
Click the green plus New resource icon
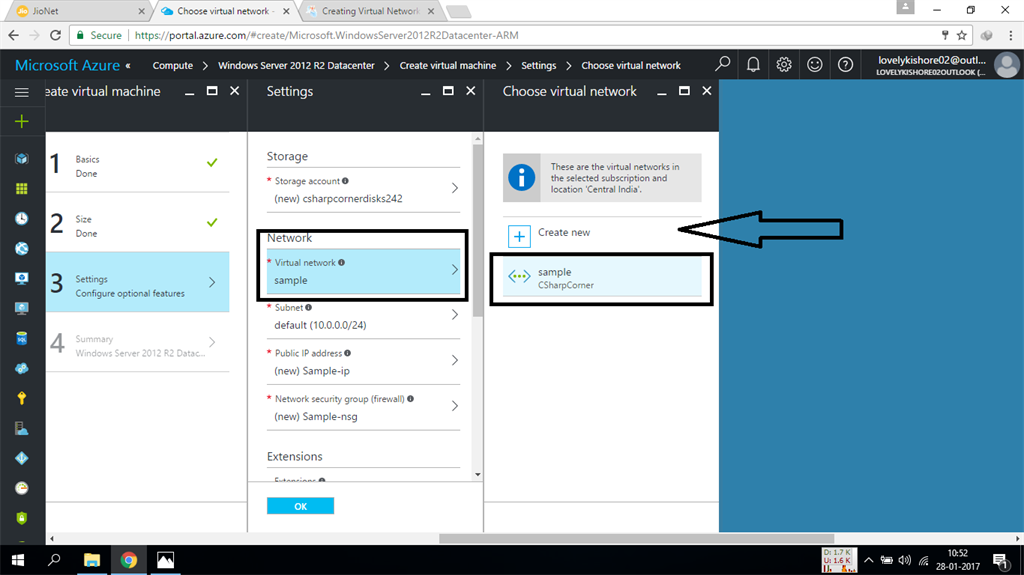(22, 122)
